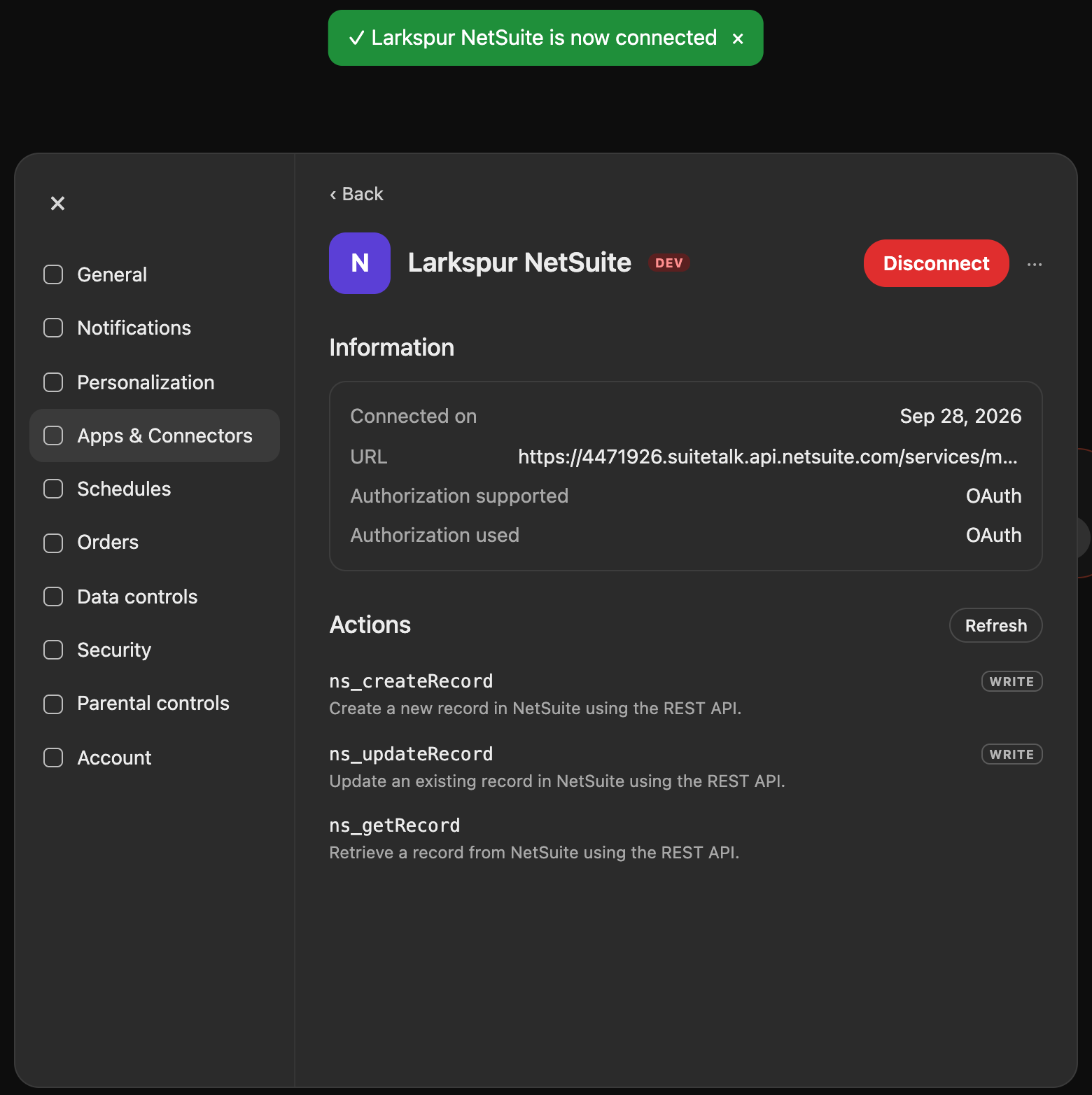Viewport: 1092px width, 1095px height.
Task: Open the Apps & Connectors settings tab
Action: tap(155, 435)
